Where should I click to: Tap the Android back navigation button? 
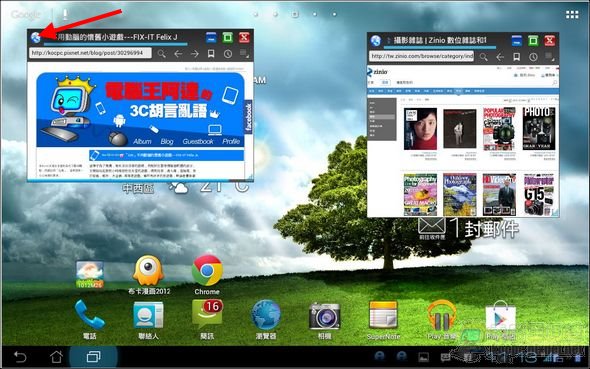[20, 356]
